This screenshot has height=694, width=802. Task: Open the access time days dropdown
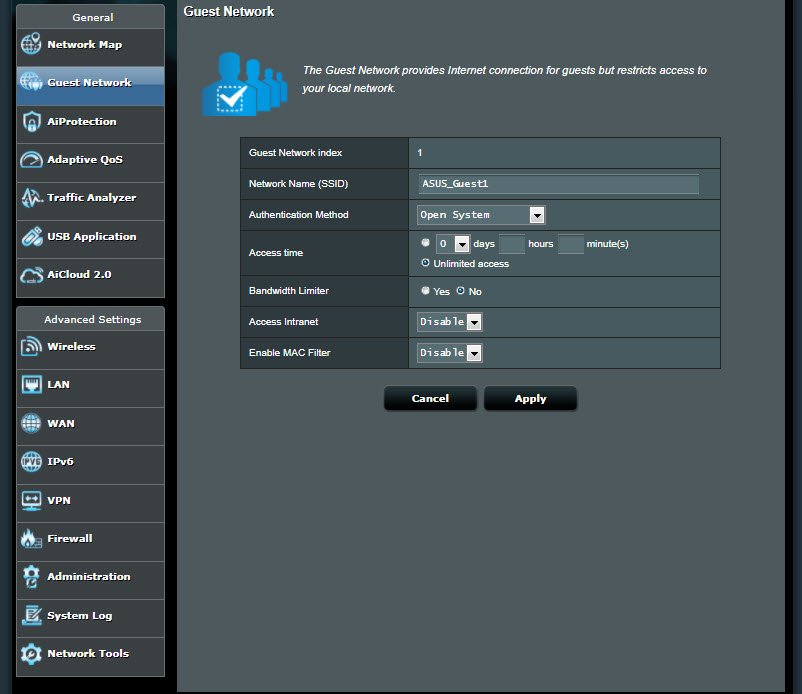453,244
